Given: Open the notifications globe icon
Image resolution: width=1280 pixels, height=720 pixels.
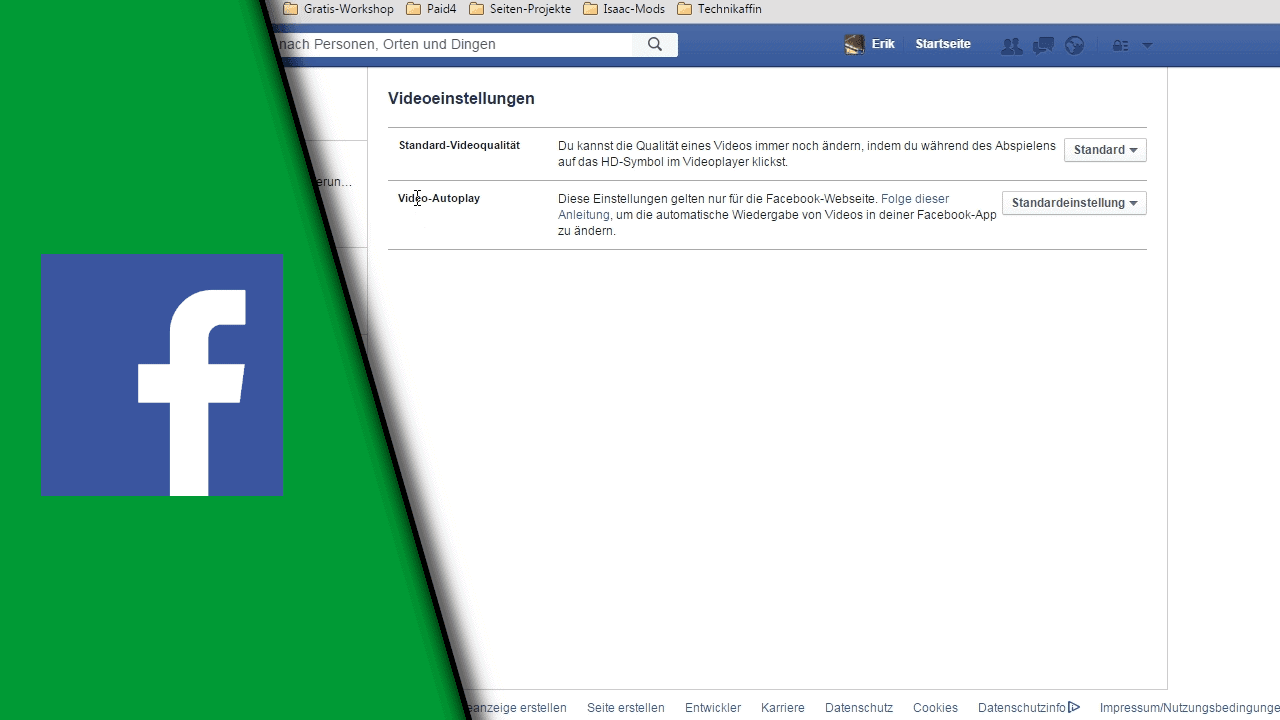Looking at the screenshot, I should [1075, 45].
